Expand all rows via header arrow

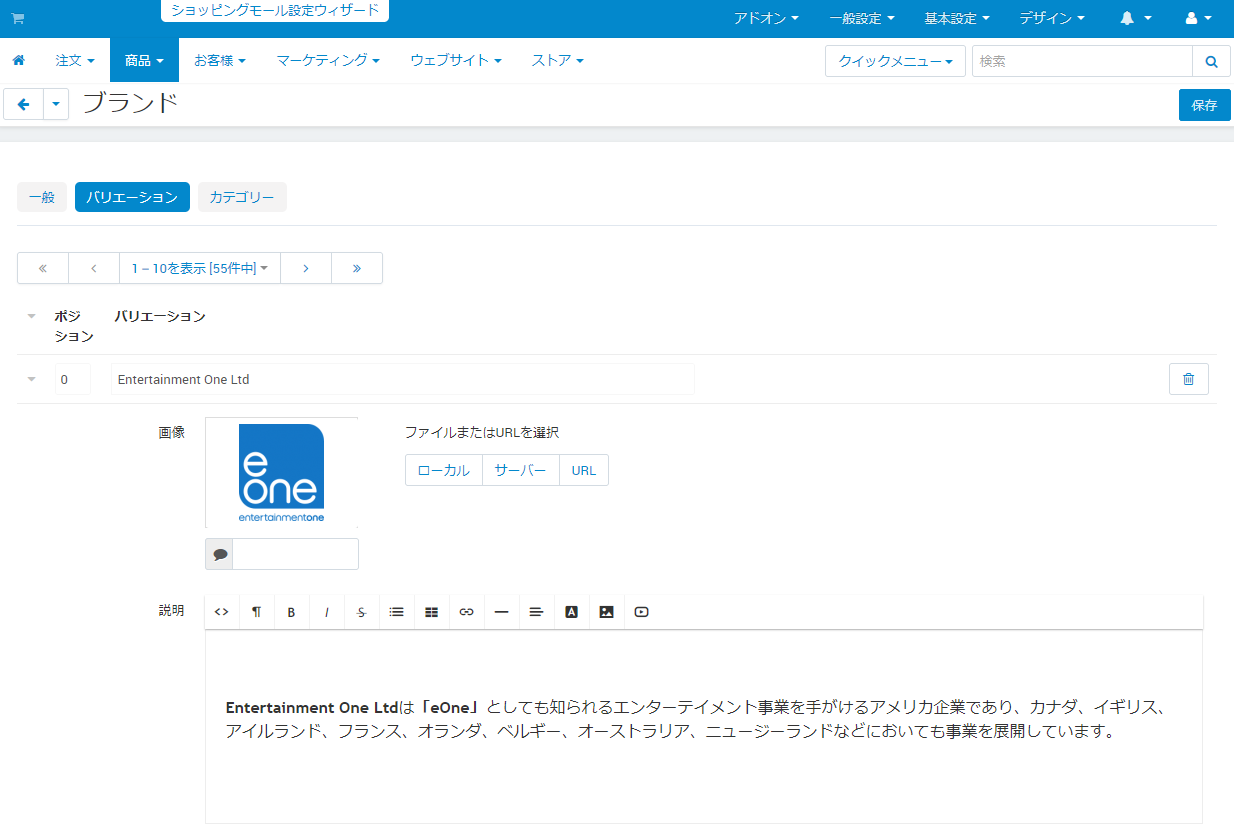point(31,316)
